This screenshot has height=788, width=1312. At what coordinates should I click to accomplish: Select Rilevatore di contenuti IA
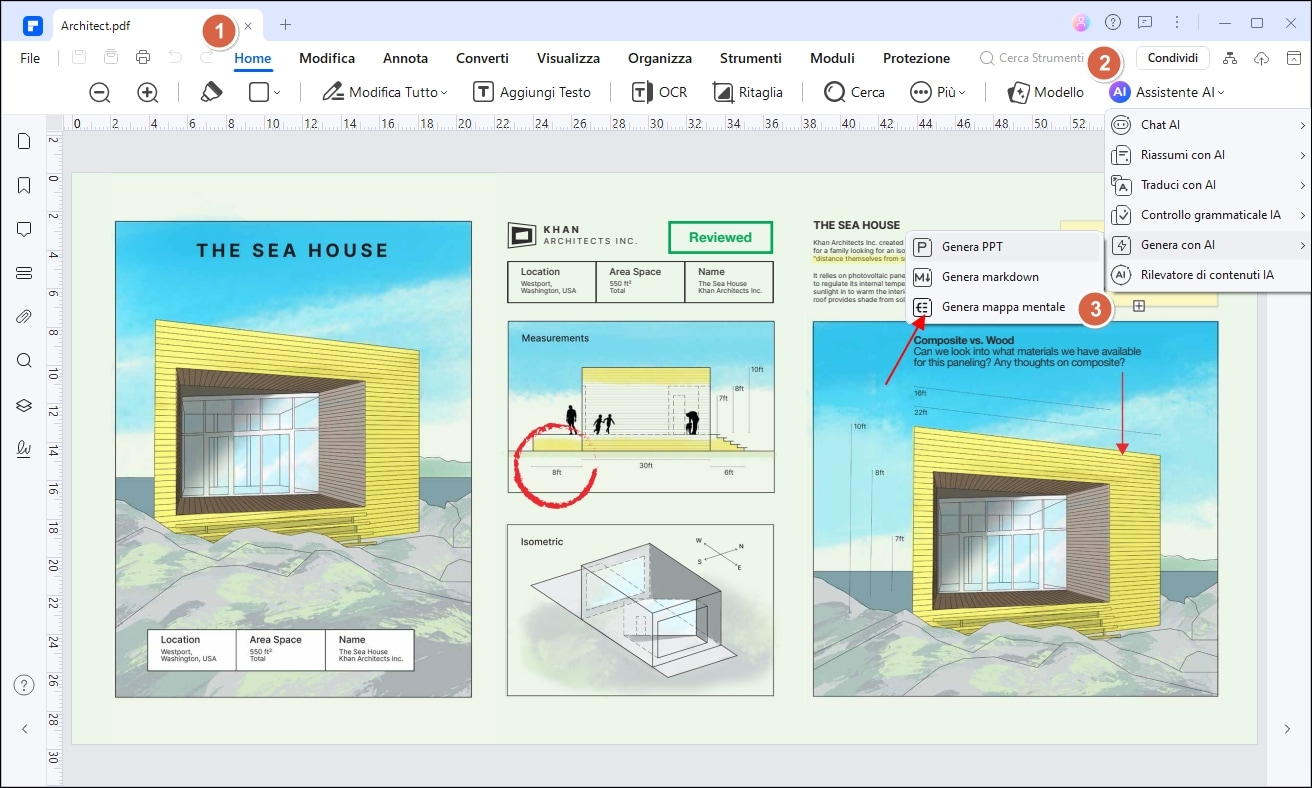point(1207,275)
